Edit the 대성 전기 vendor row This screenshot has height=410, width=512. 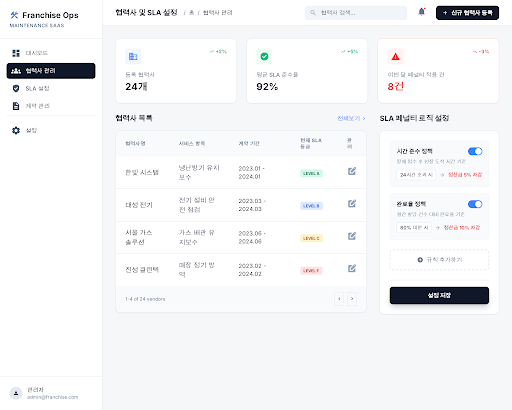tap(352, 204)
